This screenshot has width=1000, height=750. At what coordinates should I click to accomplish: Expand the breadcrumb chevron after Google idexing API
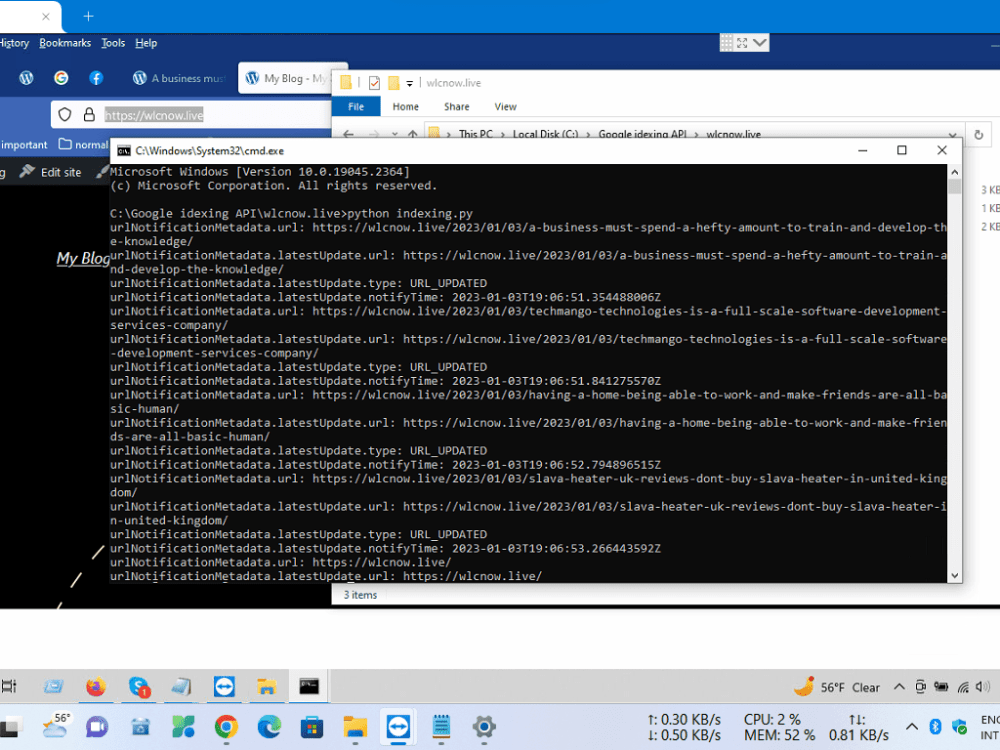click(x=695, y=134)
